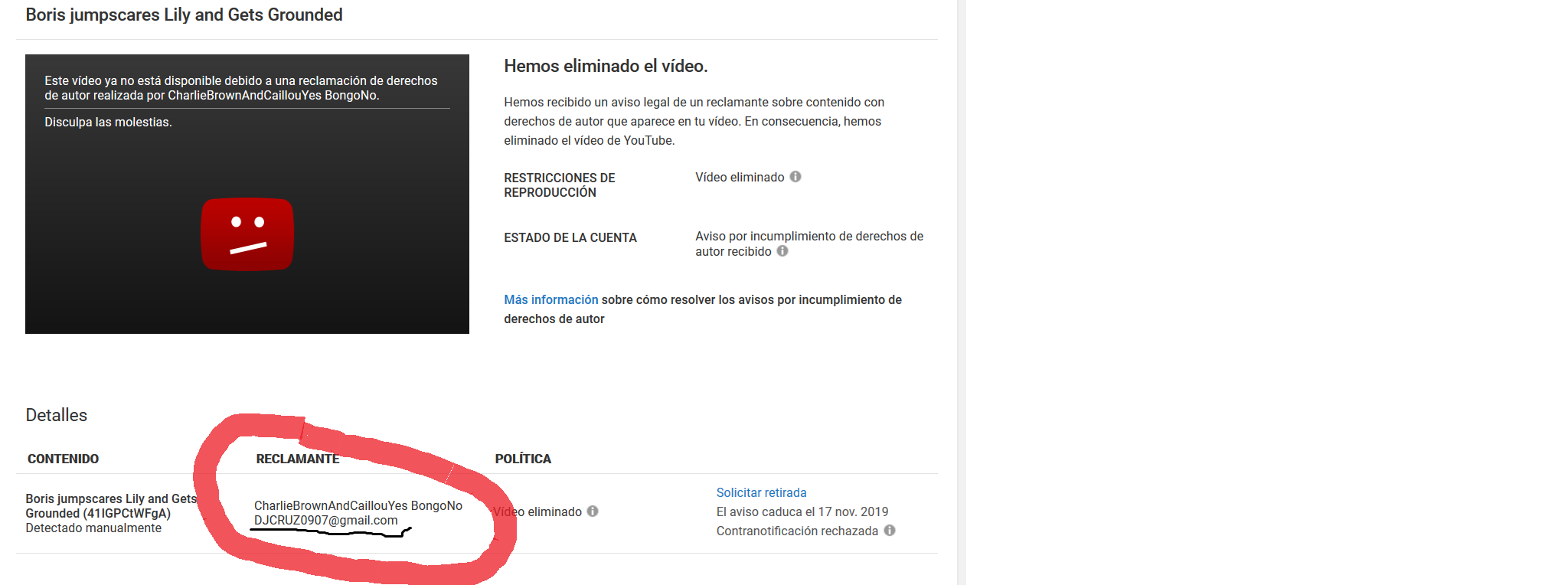The width and height of the screenshot is (1568, 585).
Task: Click 'El aviso caduca el 17 nov. 2019'
Action: (802, 511)
